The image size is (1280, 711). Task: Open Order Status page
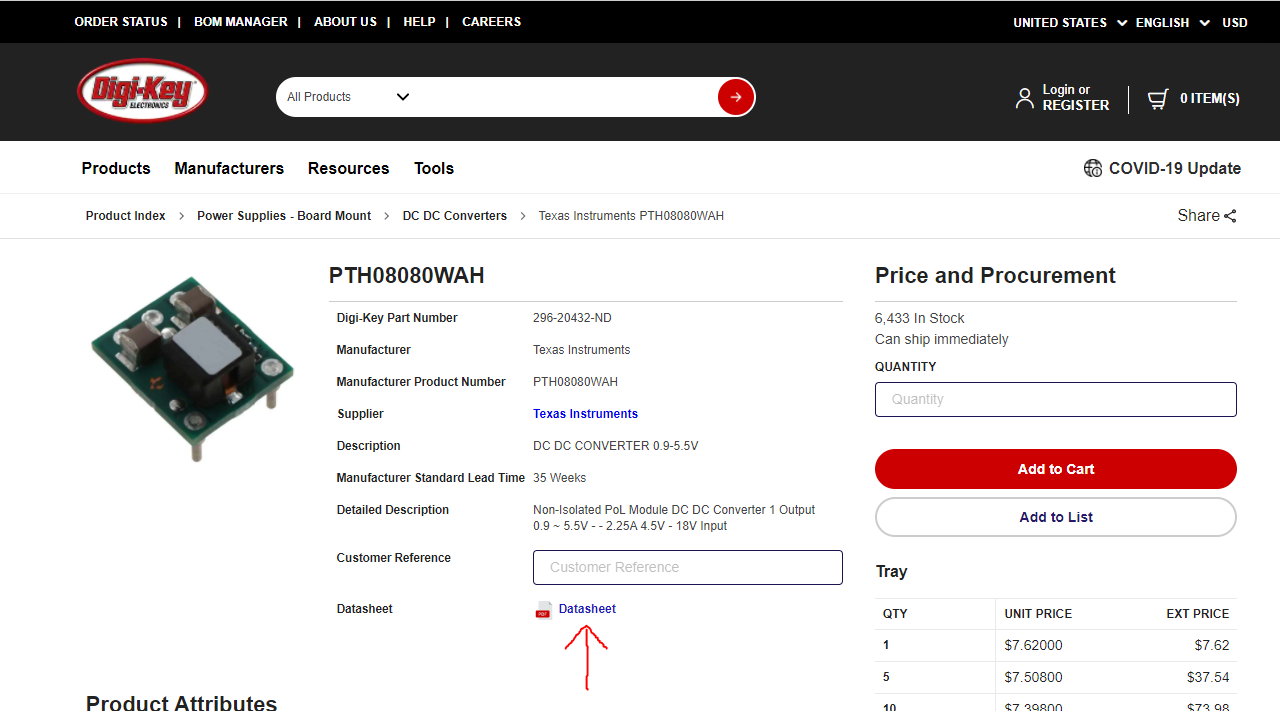121,22
